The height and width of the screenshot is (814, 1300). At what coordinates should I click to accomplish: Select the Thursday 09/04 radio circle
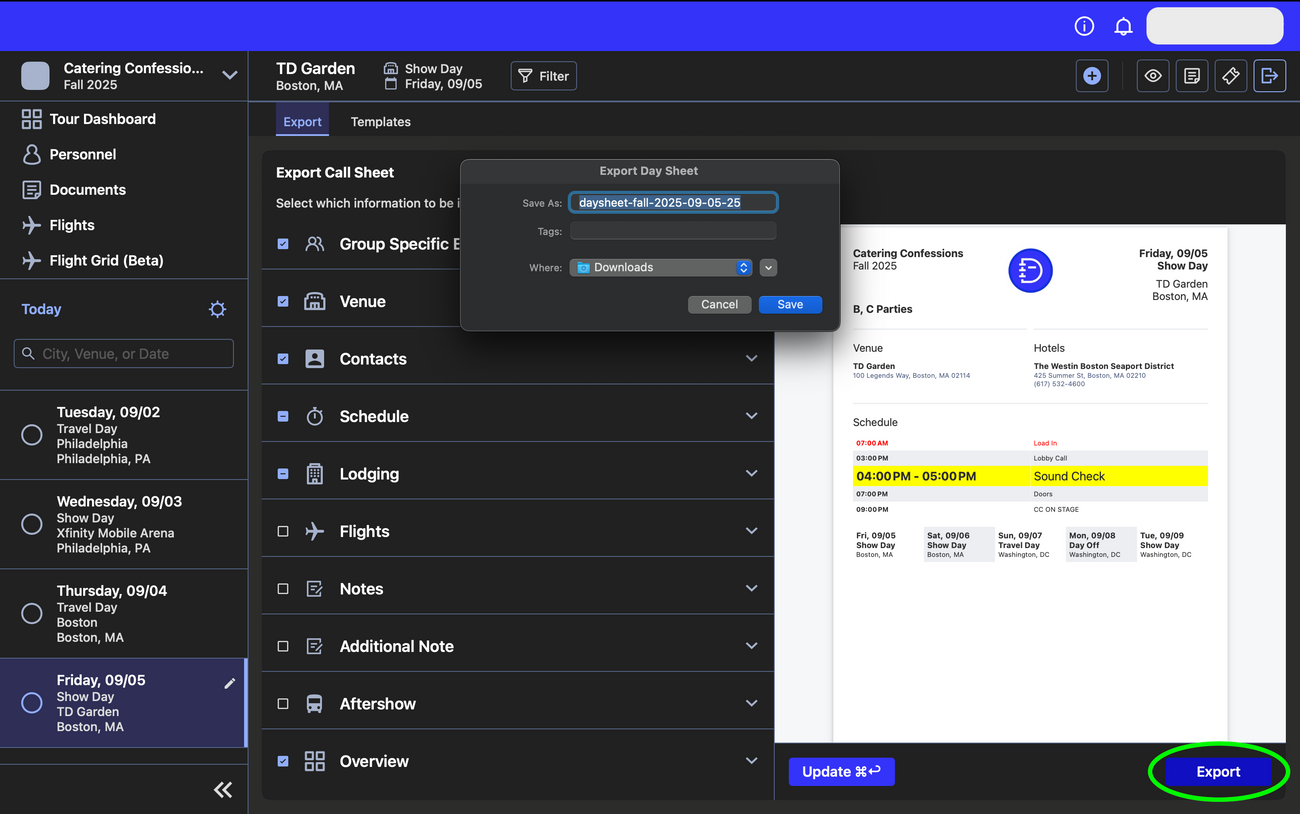pos(32,613)
